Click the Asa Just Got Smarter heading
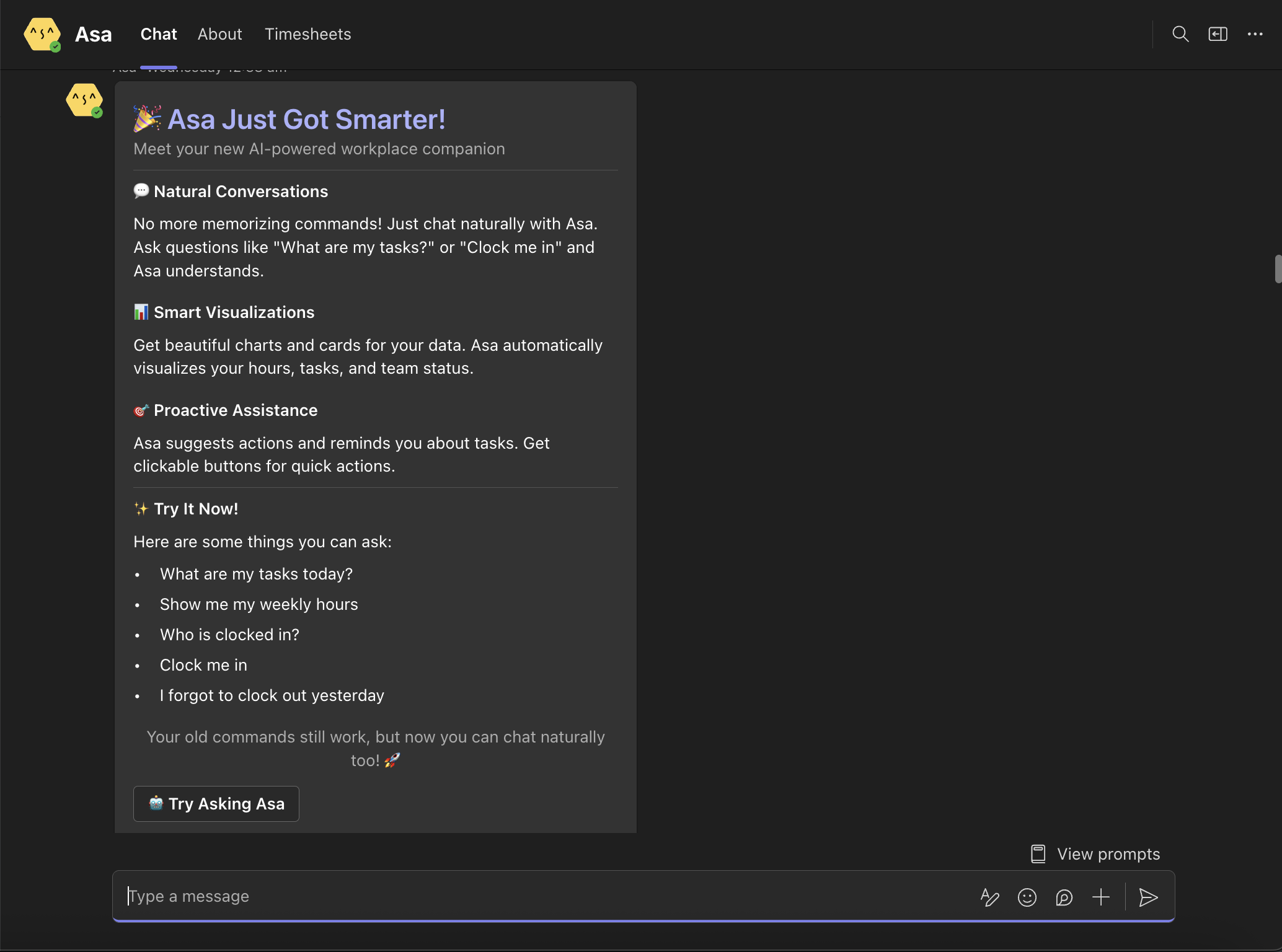The image size is (1282, 952). pos(306,119)
